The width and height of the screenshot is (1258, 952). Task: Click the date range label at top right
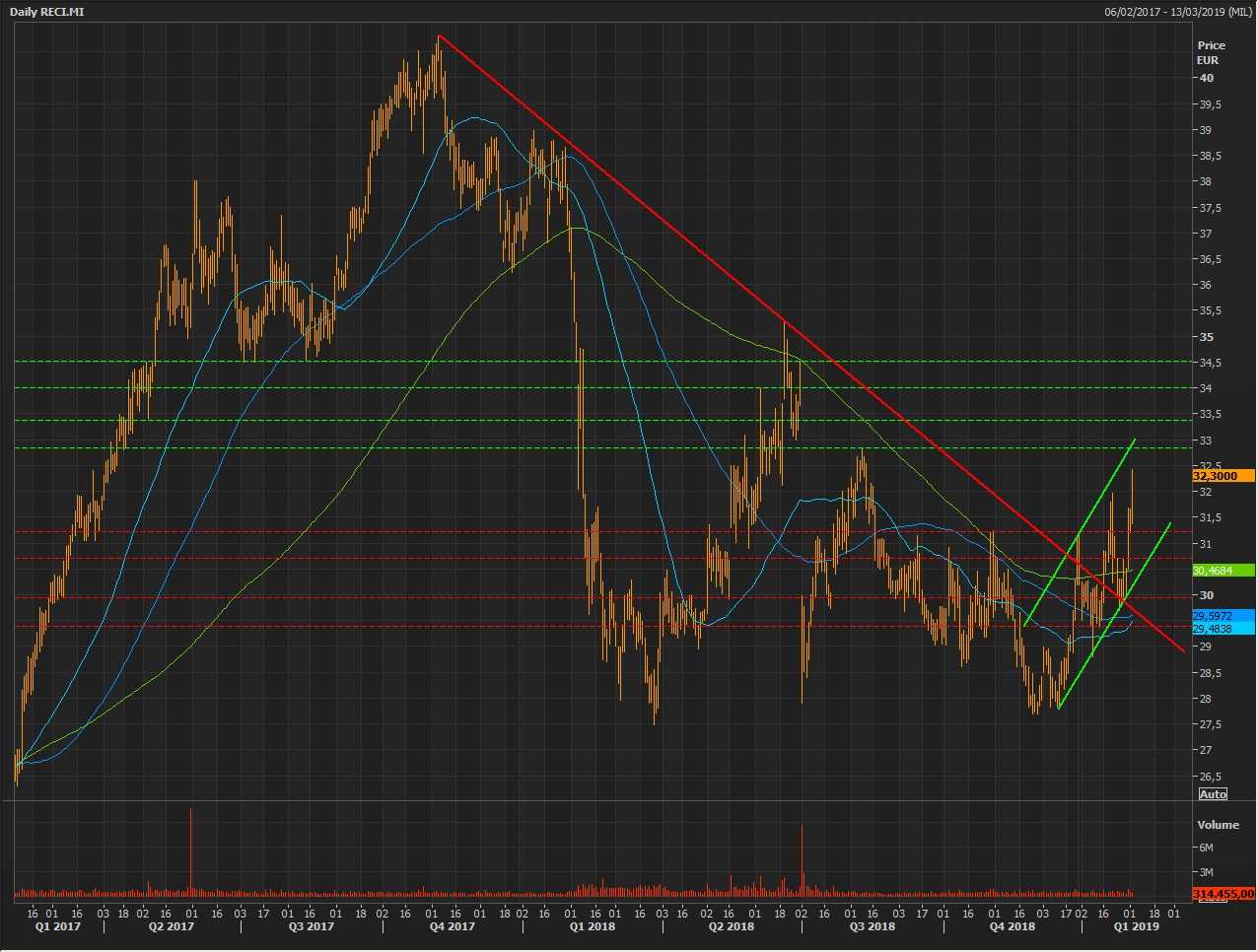point(1178,12)
